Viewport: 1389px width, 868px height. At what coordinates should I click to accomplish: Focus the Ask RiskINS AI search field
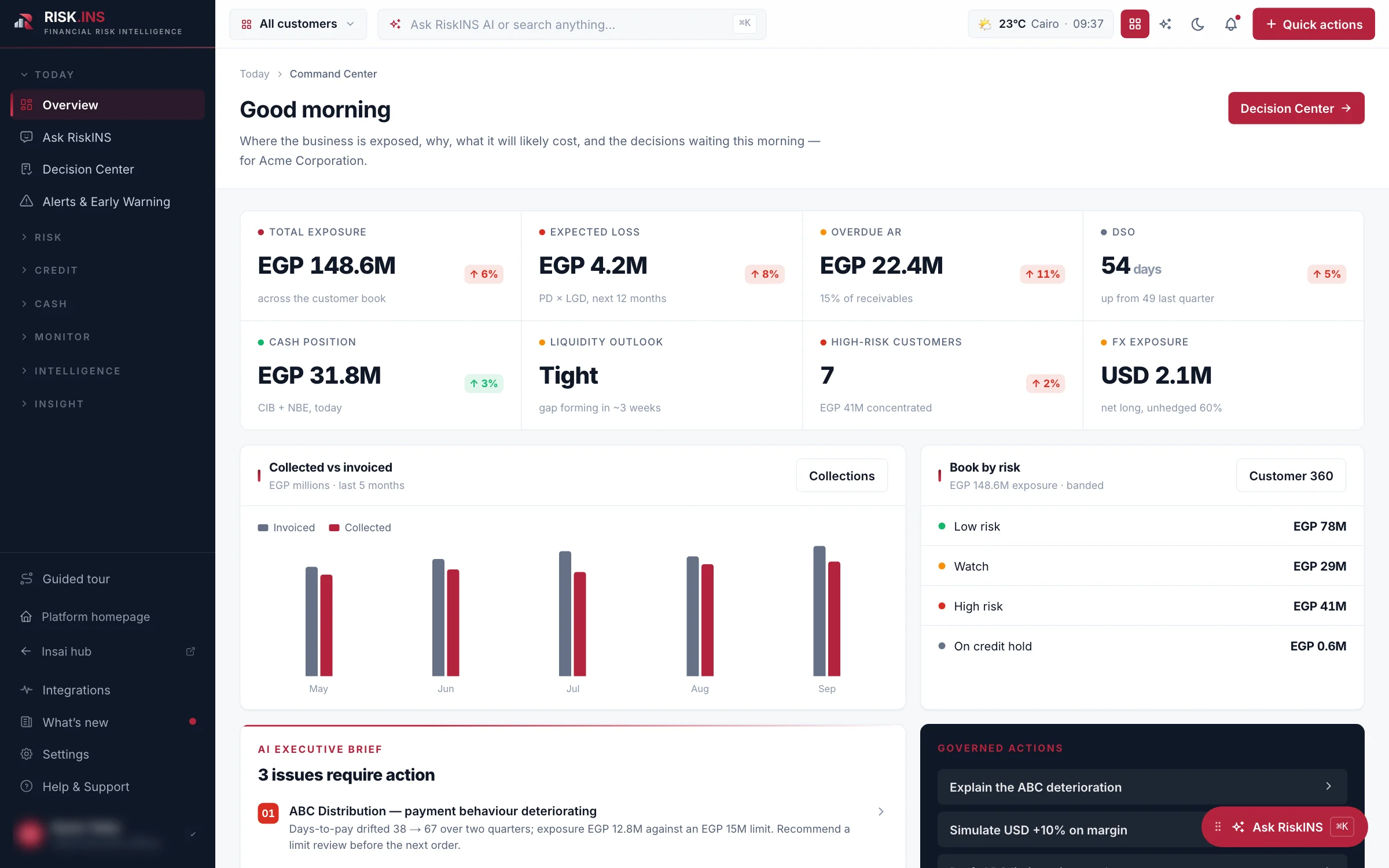point(572,24)
